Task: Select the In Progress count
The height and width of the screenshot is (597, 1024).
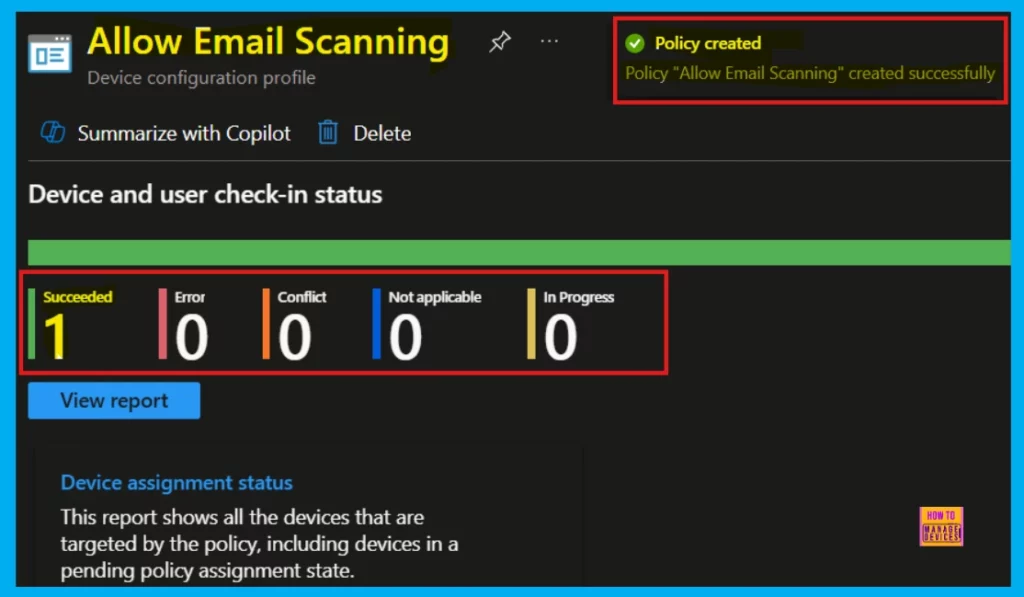Action: (561, 336)
